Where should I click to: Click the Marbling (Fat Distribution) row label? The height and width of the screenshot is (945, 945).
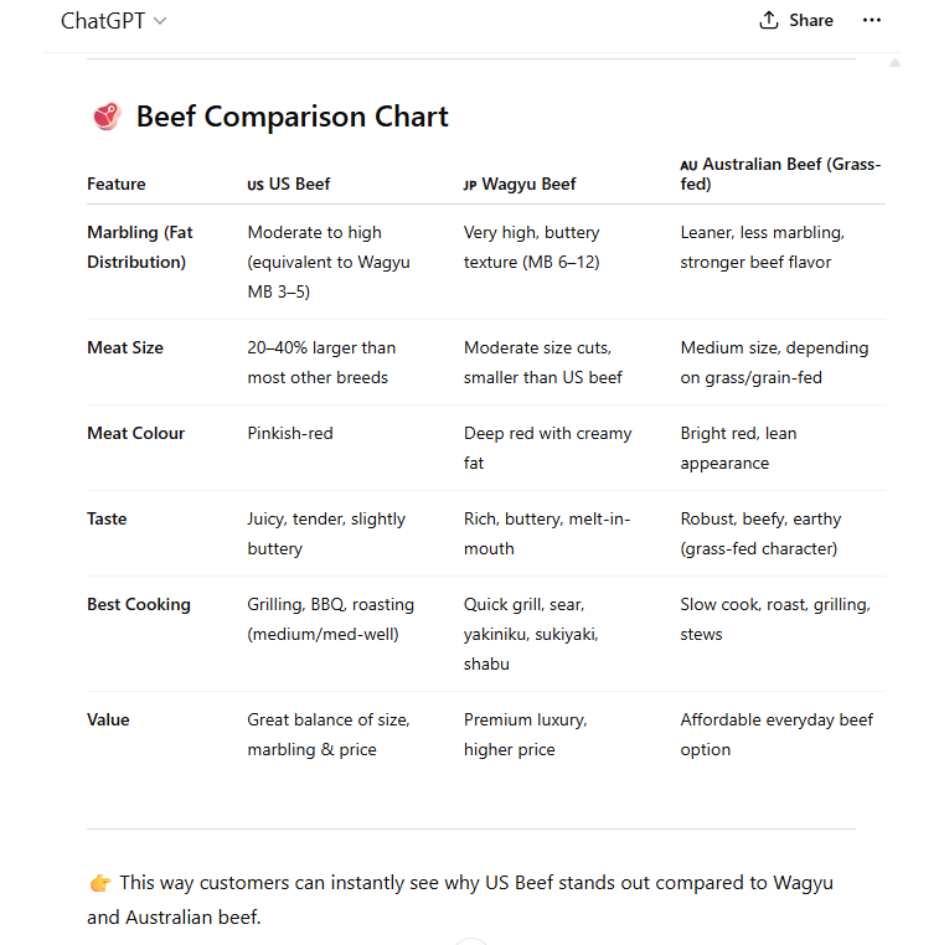tap(140, 247)
